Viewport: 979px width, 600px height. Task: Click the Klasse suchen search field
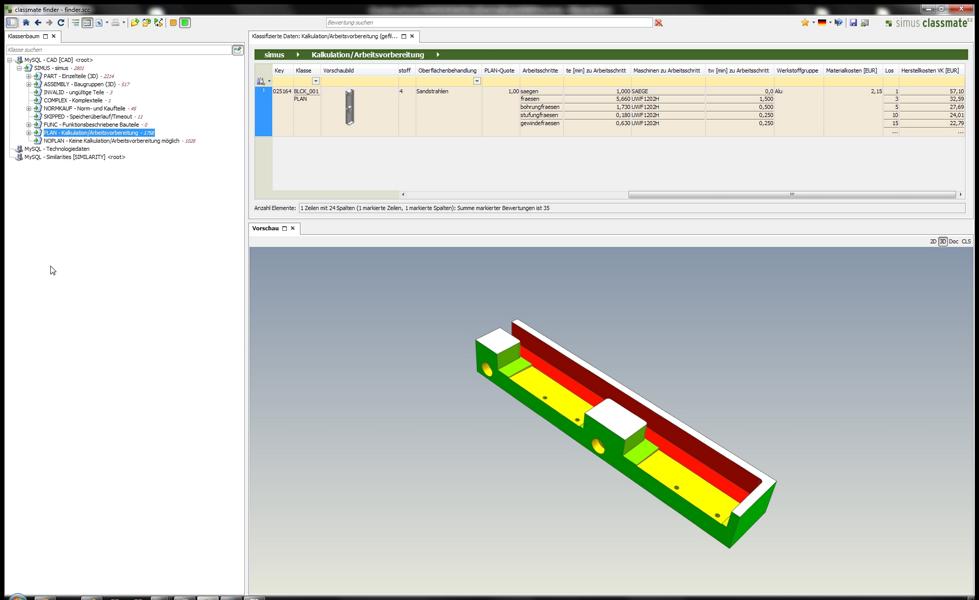(x=119, y=49)
